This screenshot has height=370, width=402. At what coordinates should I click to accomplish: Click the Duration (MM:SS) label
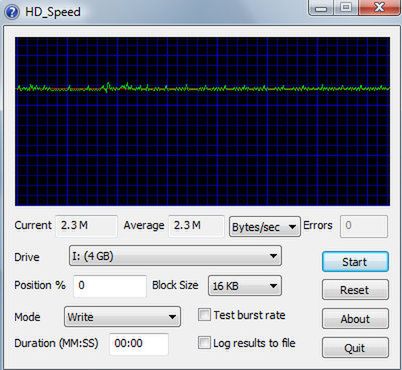point(56,343)
